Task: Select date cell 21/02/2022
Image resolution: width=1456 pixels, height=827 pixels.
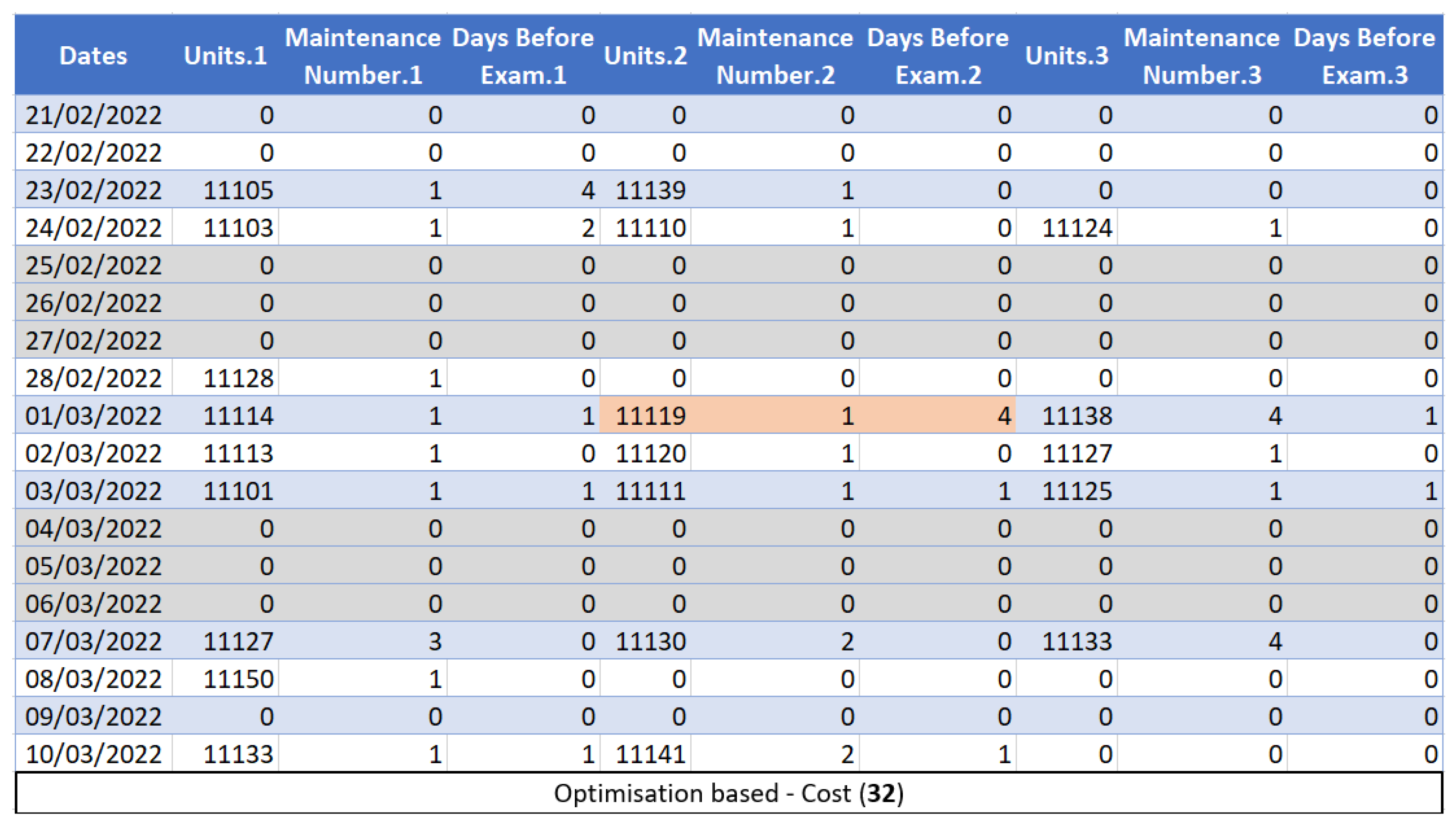Action: (x=93, y=115)
